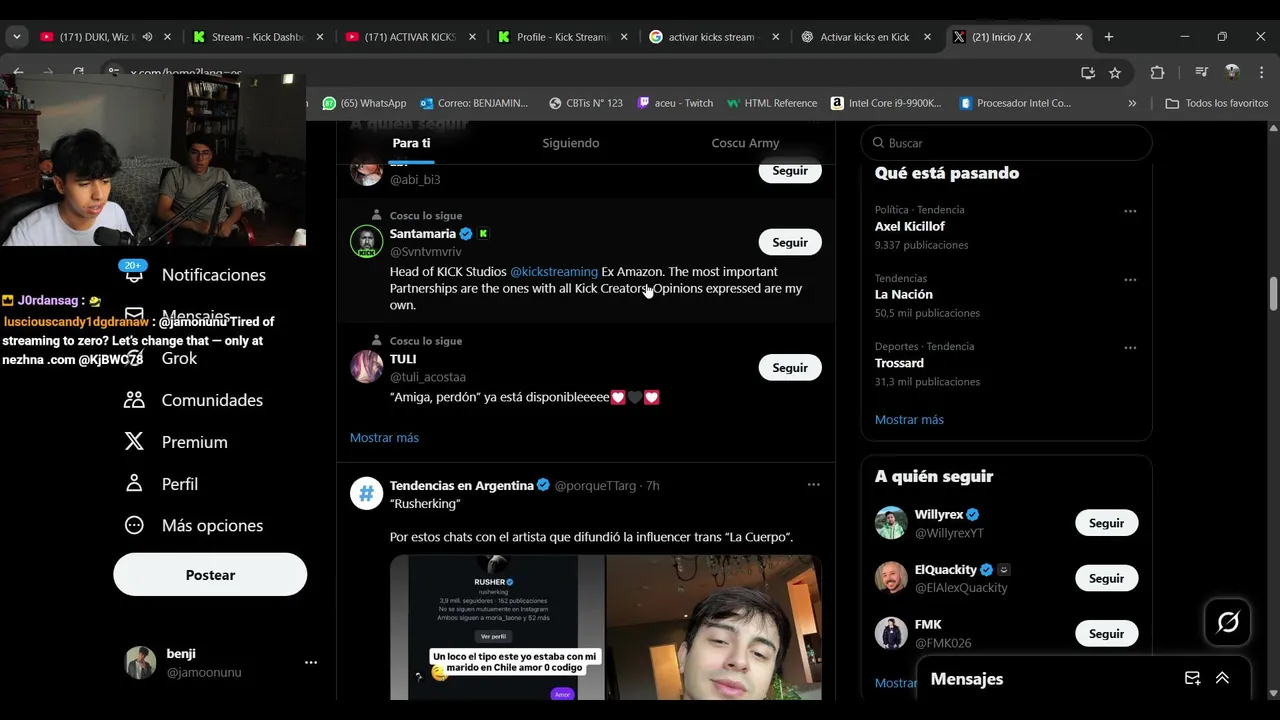The image size is (1280, 720).
Task: Open options dots for Axel Kicillof trend
Action: coord(1130,211)
